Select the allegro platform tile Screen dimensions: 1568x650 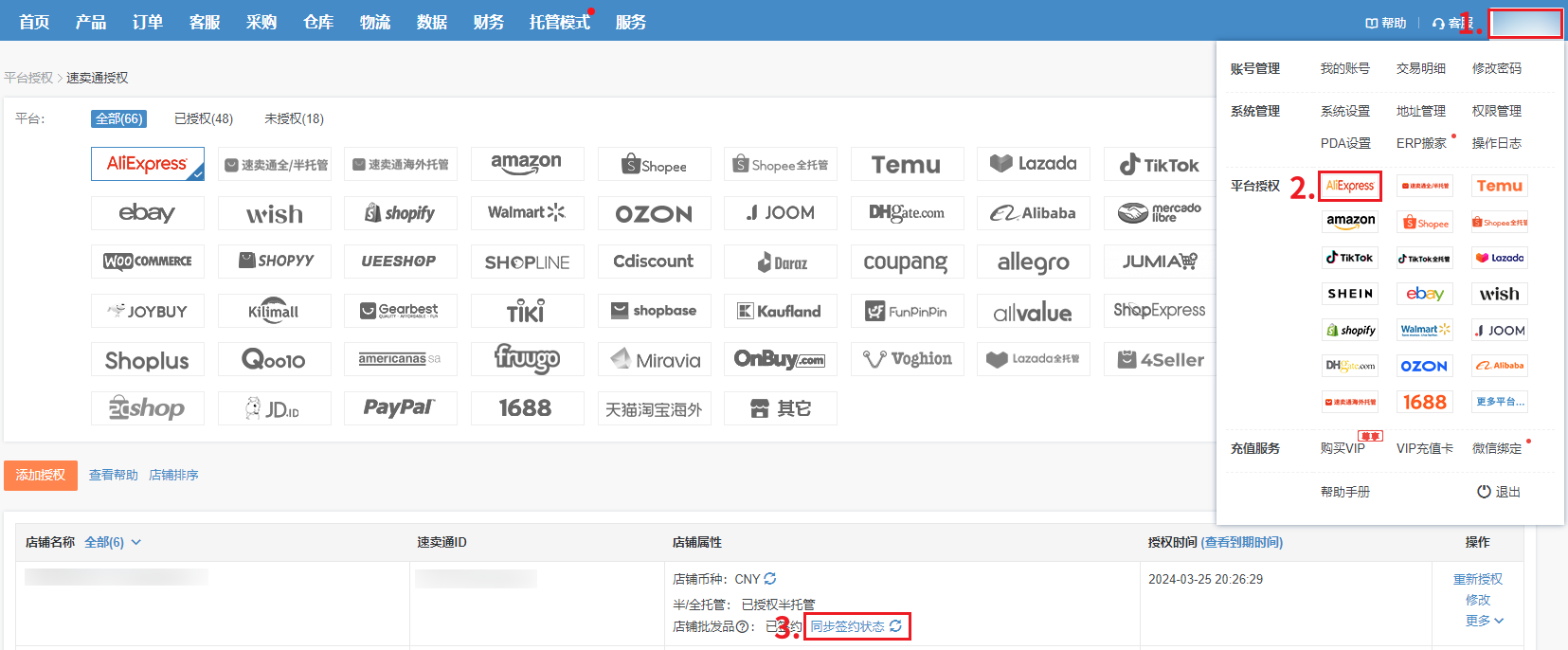tap(1034, 262)
